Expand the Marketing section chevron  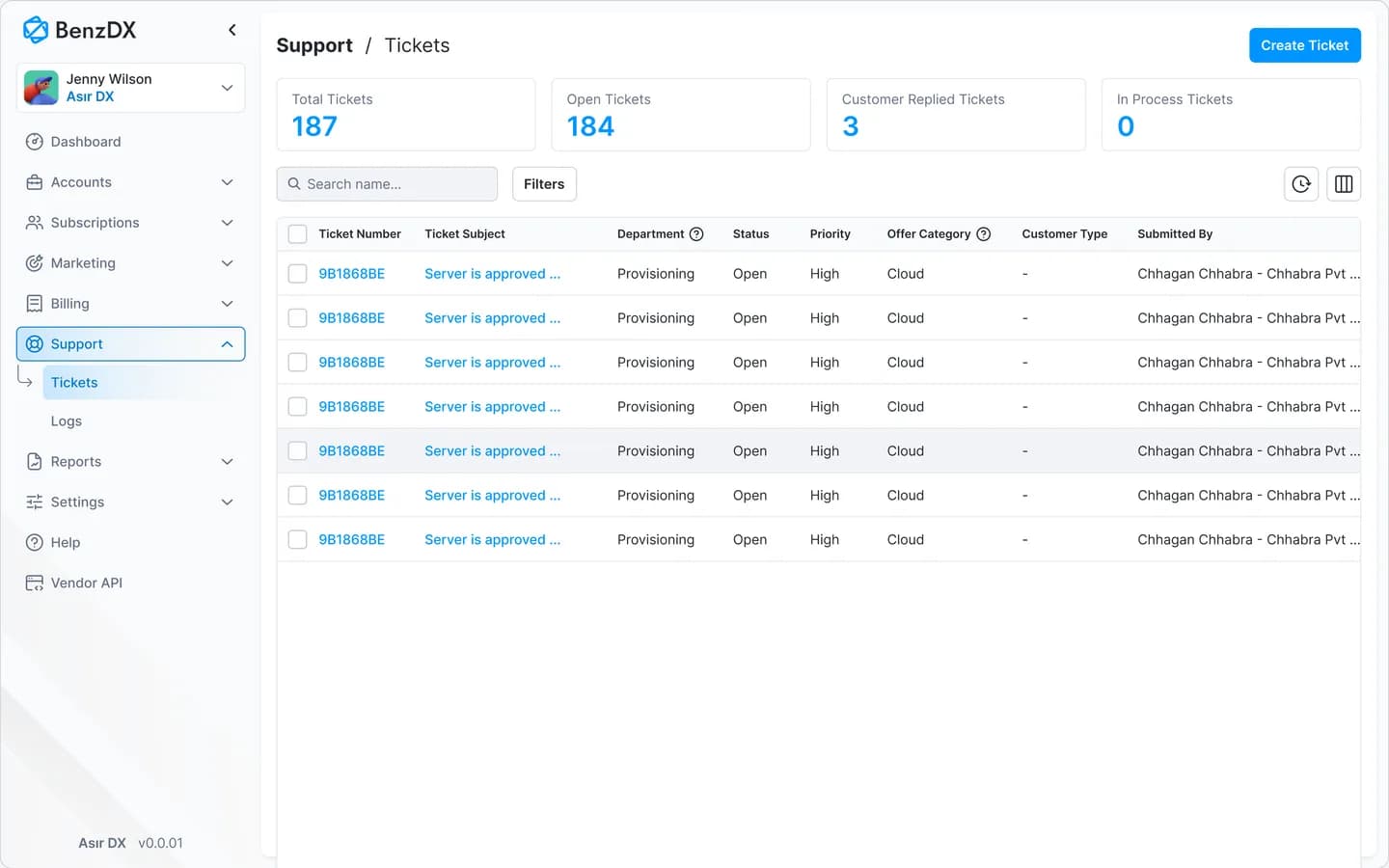(x=227, y=263)
